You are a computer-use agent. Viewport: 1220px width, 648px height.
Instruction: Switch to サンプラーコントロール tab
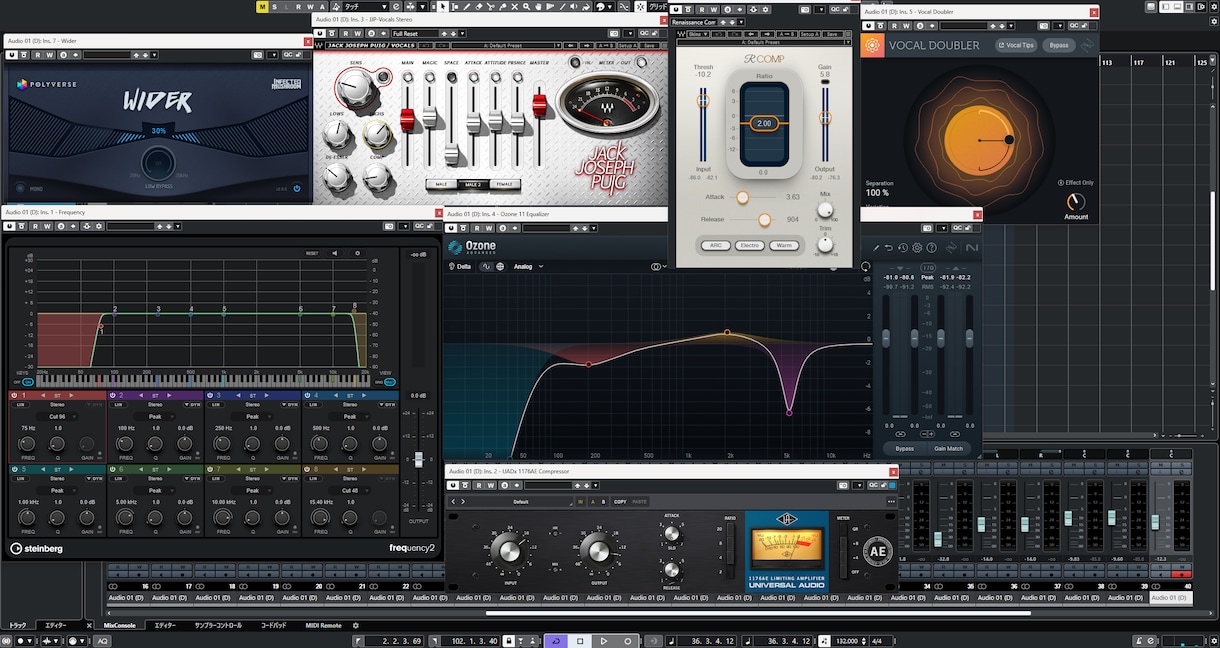[x=218, y=626]
